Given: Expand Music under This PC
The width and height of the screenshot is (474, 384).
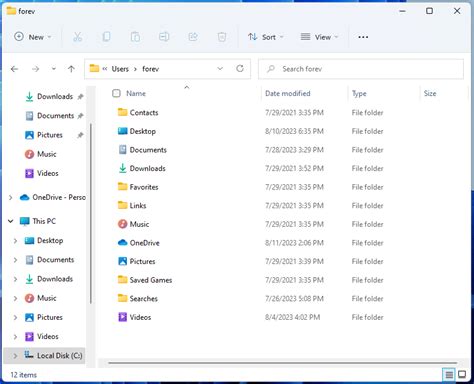Looking at the screenshot, I should click(x=15, y=298).
